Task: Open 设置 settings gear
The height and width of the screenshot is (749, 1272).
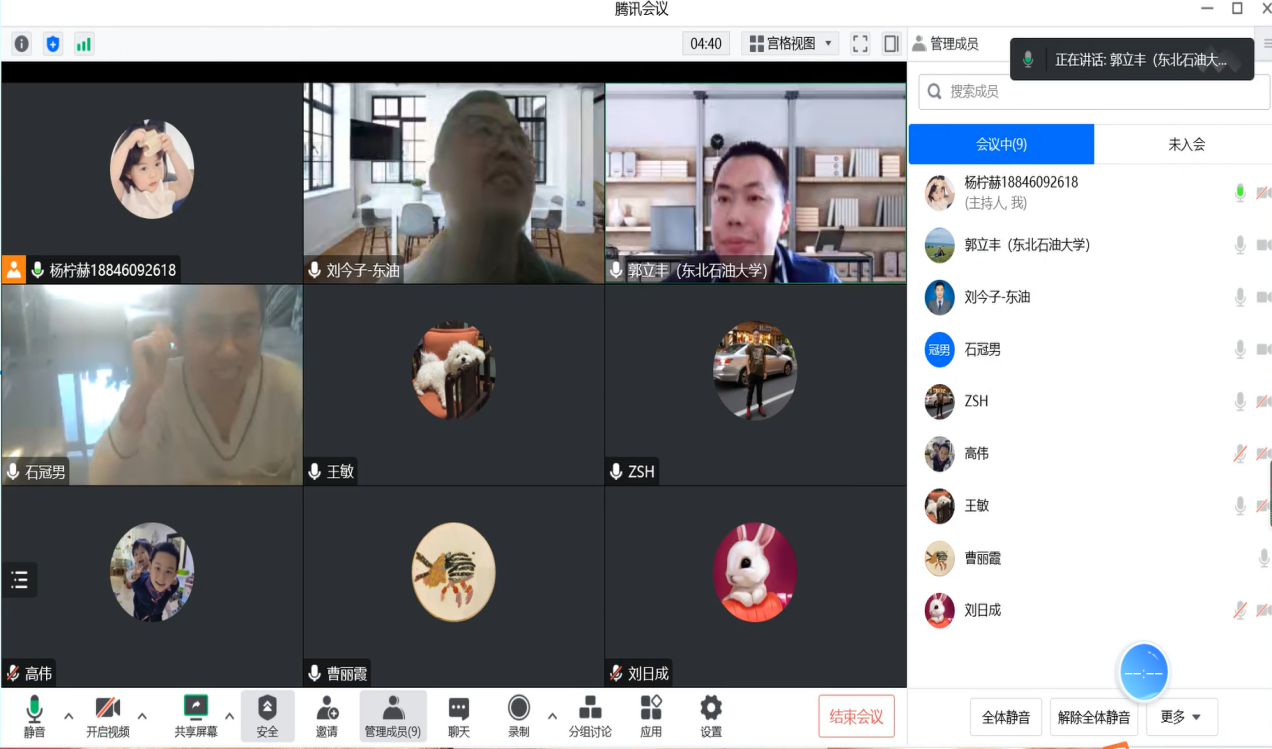Action: [711, 709]
